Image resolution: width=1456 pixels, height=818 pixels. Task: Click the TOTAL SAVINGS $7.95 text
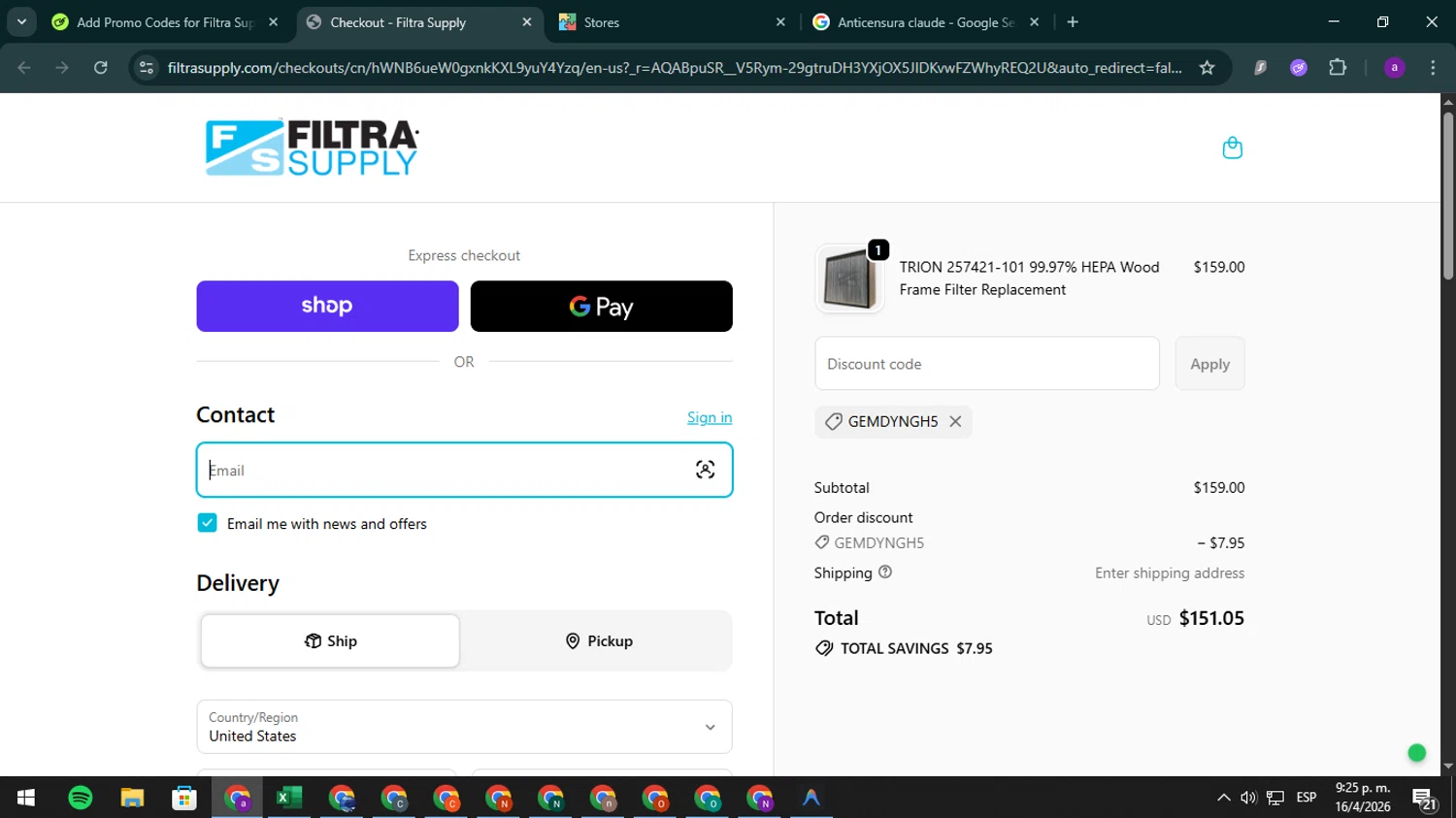[x=916, y=648]
